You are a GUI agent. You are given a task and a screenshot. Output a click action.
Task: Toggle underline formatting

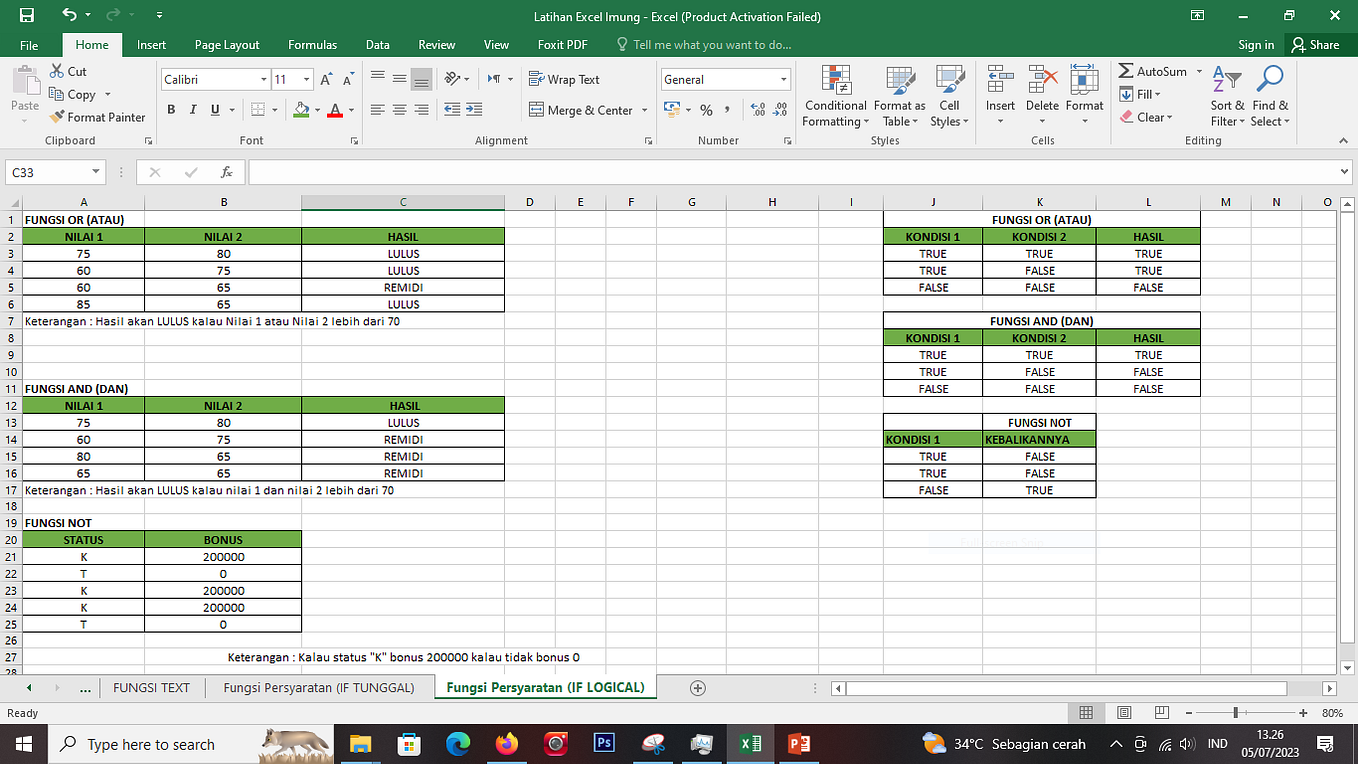point(212,110)
